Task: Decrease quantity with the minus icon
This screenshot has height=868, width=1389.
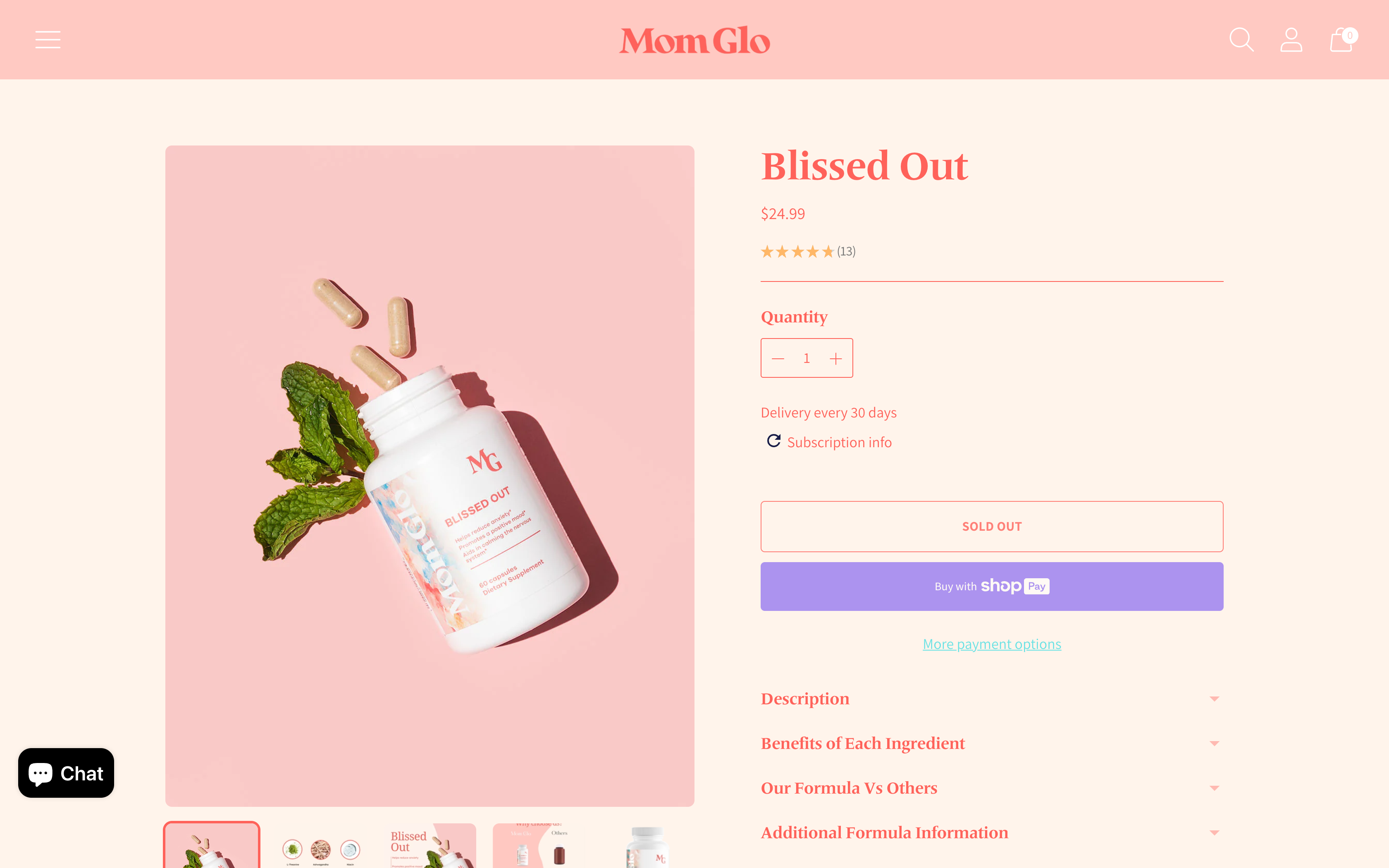Action: pos(778,358)
